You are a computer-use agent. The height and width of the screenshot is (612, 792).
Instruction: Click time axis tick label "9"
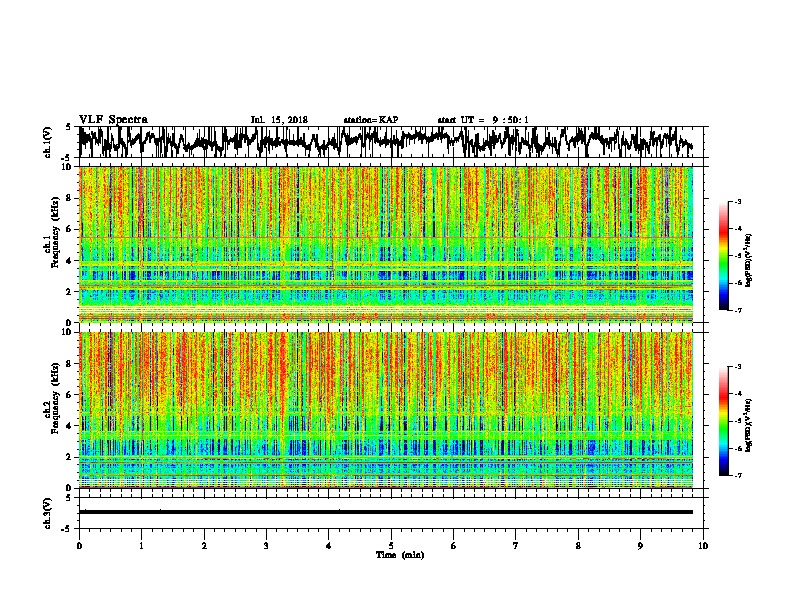(640, 546)
